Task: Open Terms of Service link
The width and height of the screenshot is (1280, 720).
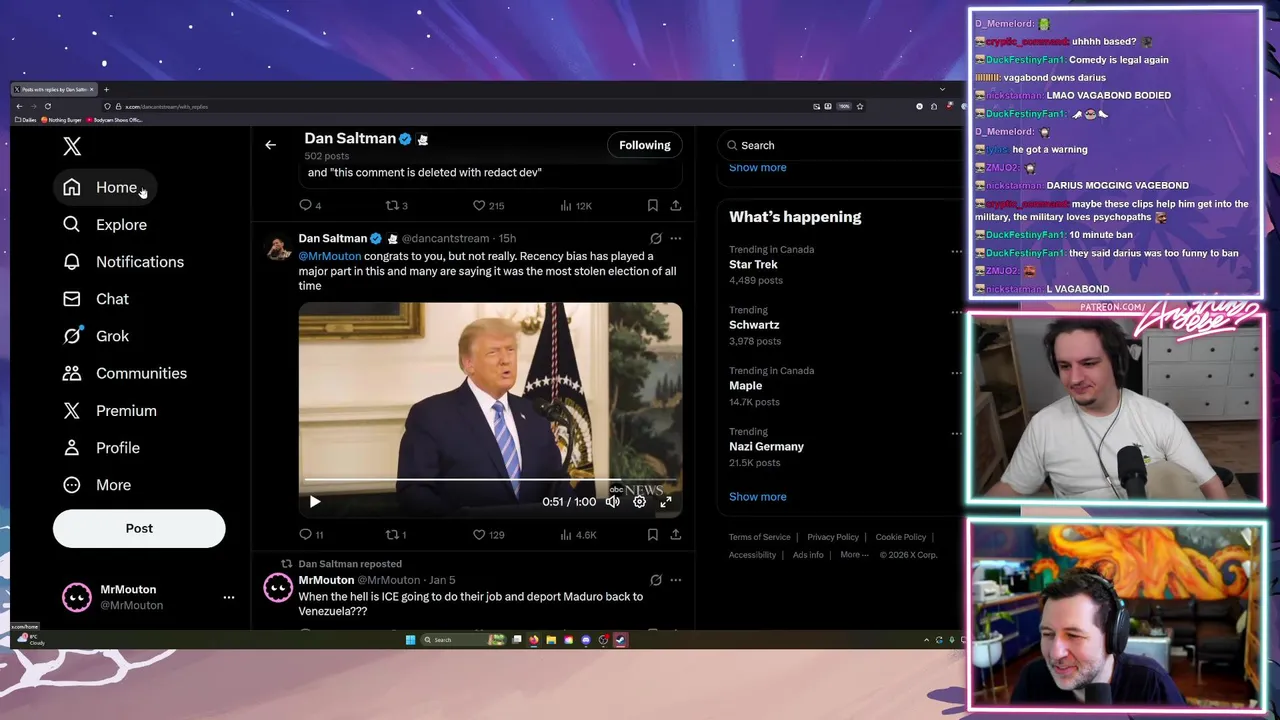Action: (759, 537)
